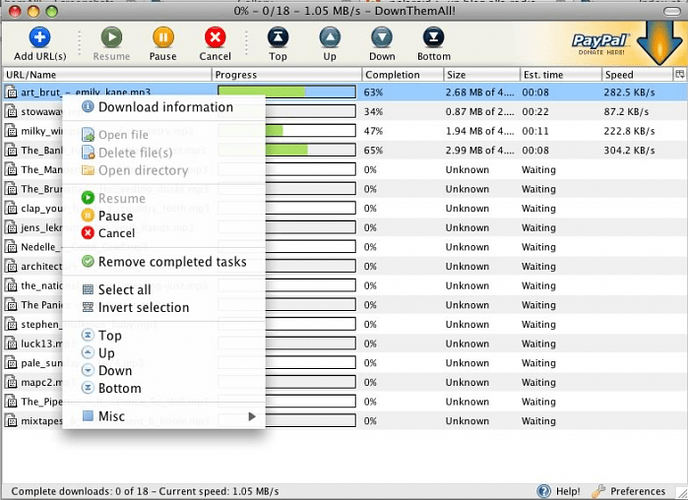Viewport: 688px width, 500px height.
Task: Click the 87.2 KB/s speed value
Action: tap(626, 112)
